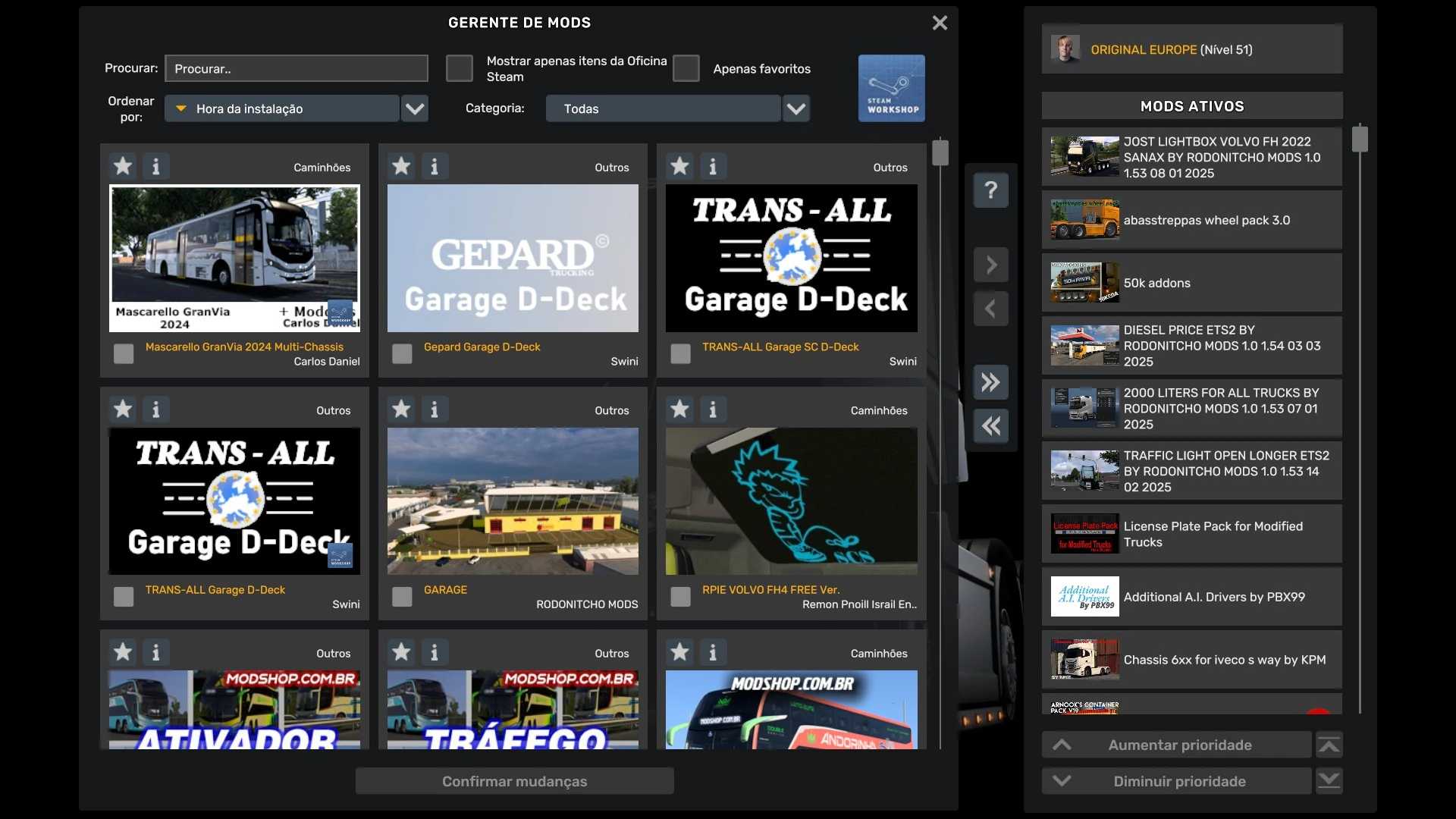Image resolution: width=1456 pixels, height=819 pixels.
Task: Expand the Ordenar por dropdown arrow
Action: coord(415,108)
